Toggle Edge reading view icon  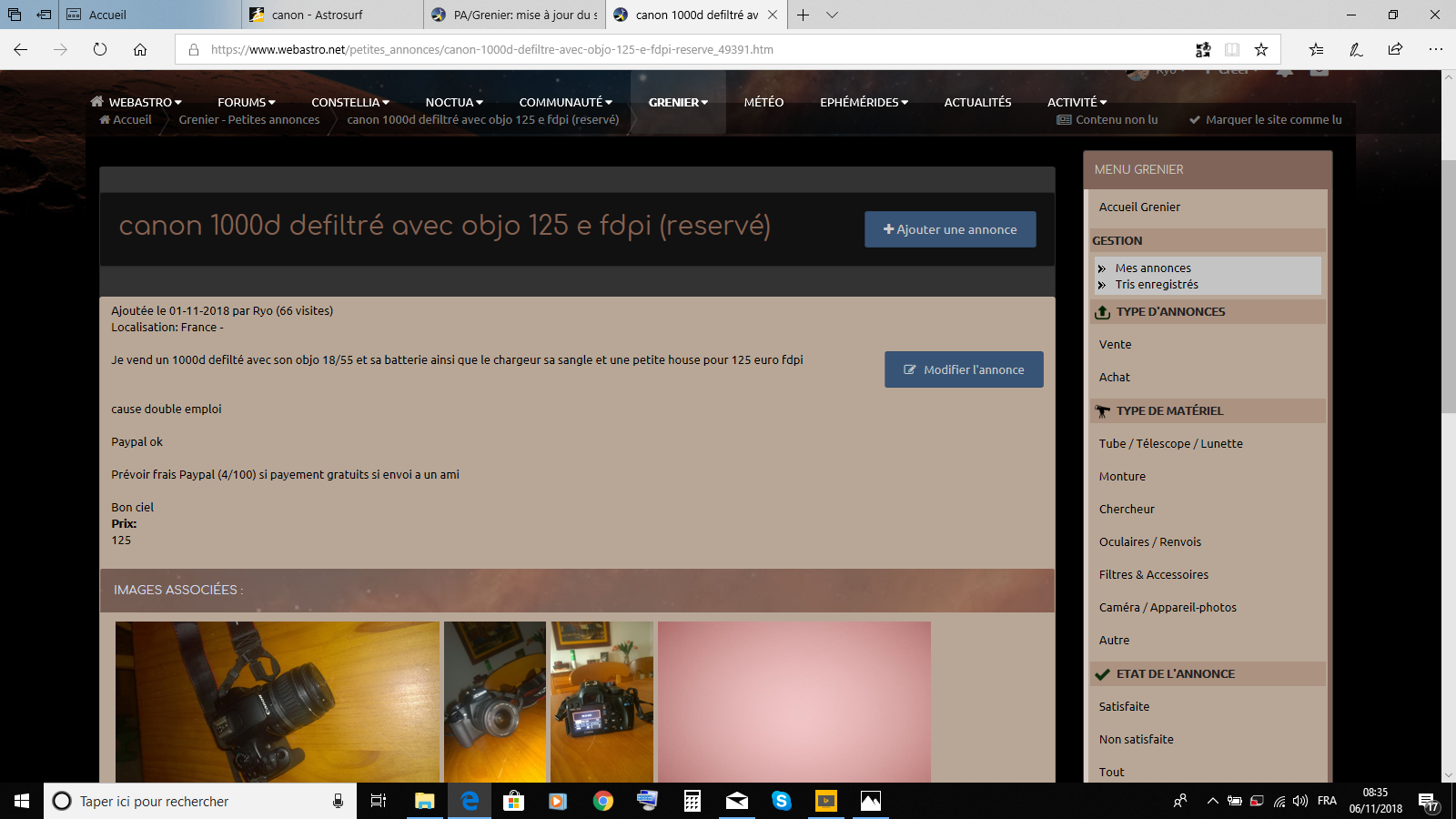[1232, 50]
